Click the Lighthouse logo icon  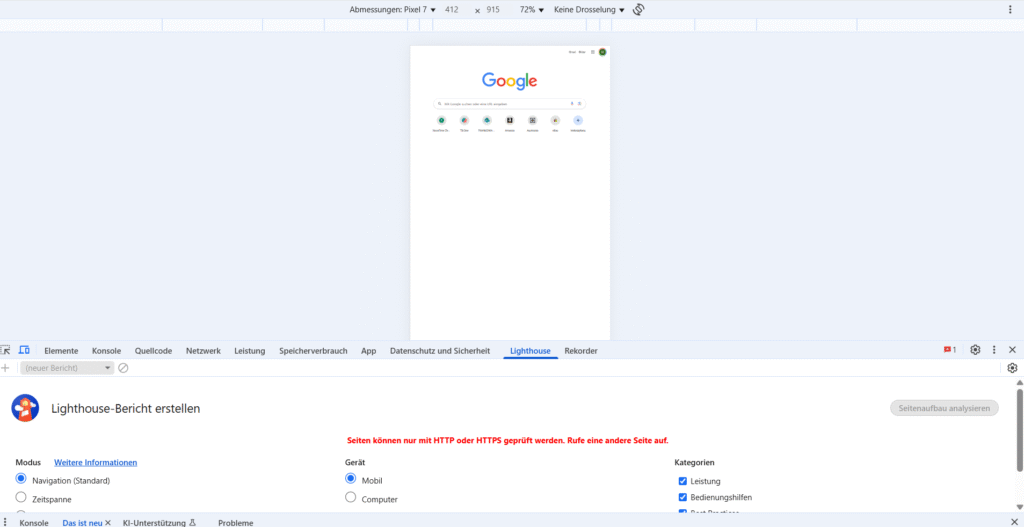25,408
